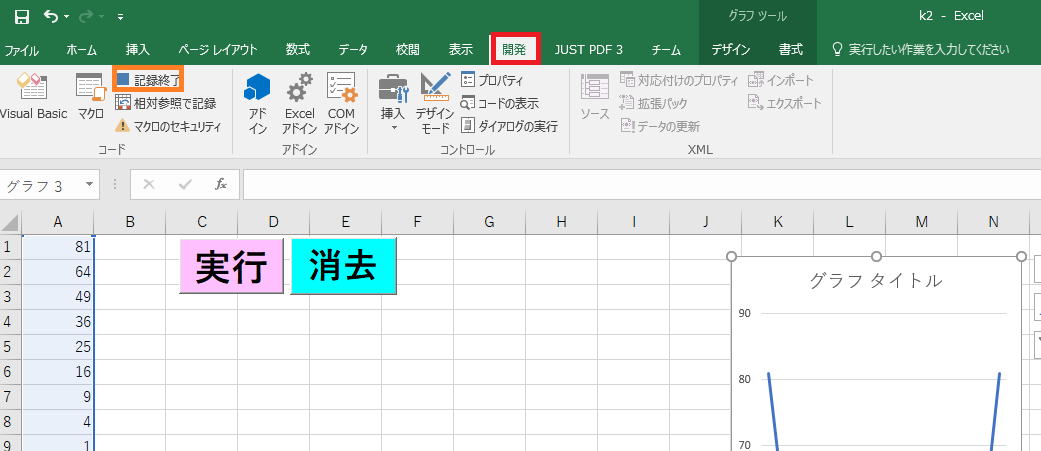This screenshot has width=1041, height=451.
Task: Click データの更新 in XML group
Action: pos(660,126)
